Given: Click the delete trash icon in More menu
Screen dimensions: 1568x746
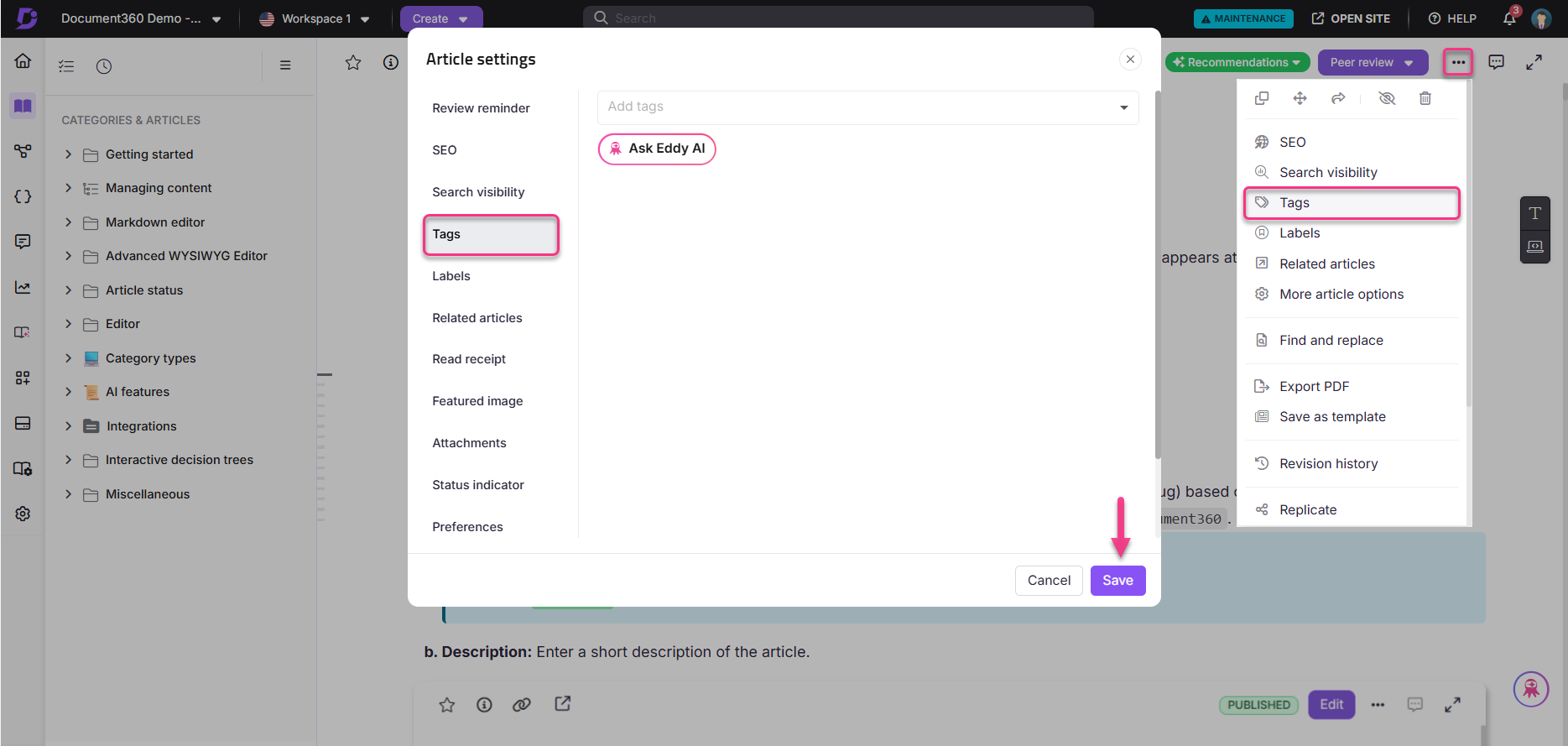Looking at the screenshot, I should (x=1425, y=98).
